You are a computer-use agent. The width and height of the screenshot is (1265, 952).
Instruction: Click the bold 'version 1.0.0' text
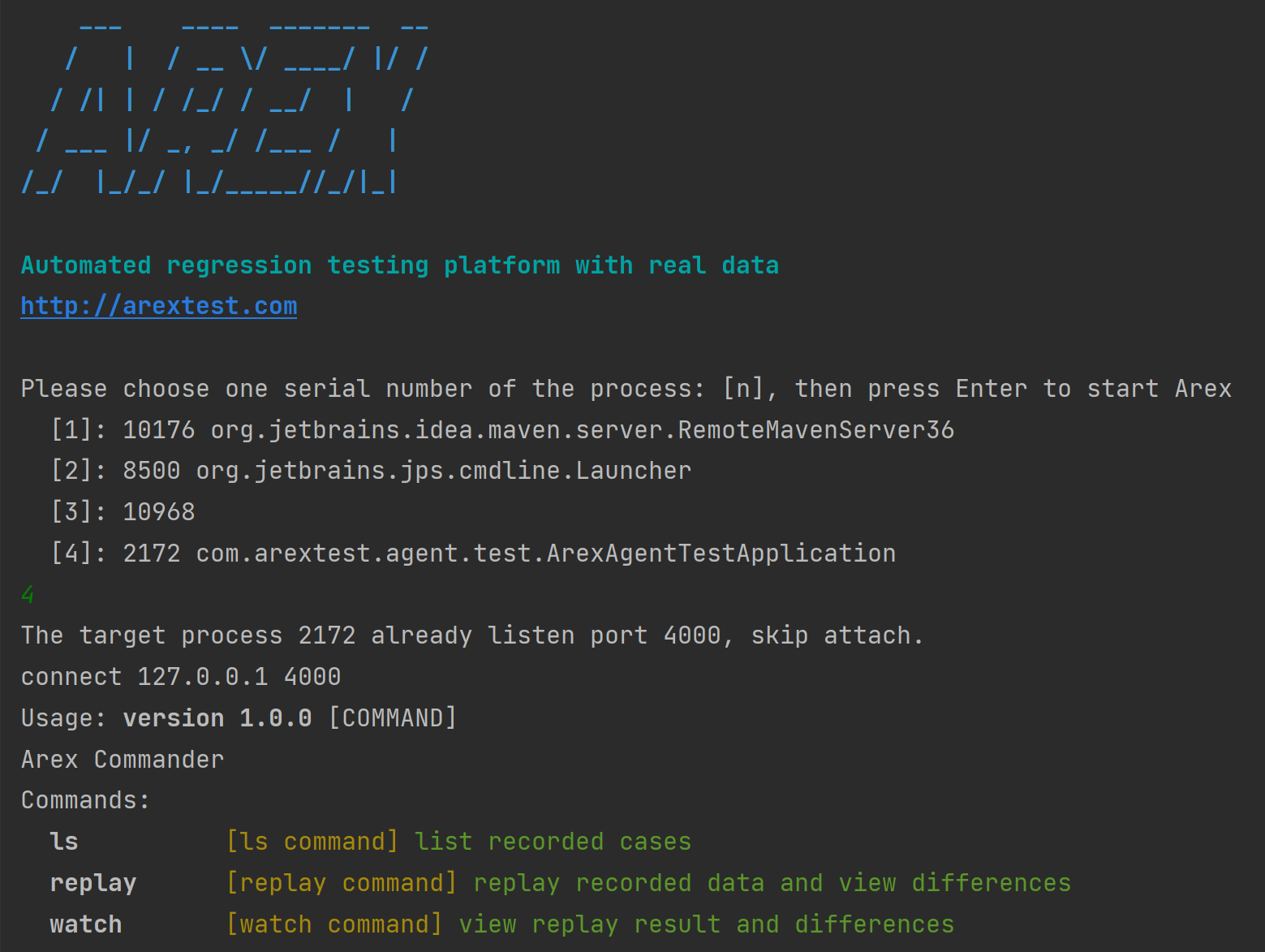pyautogui.click(x=217, y=718)
